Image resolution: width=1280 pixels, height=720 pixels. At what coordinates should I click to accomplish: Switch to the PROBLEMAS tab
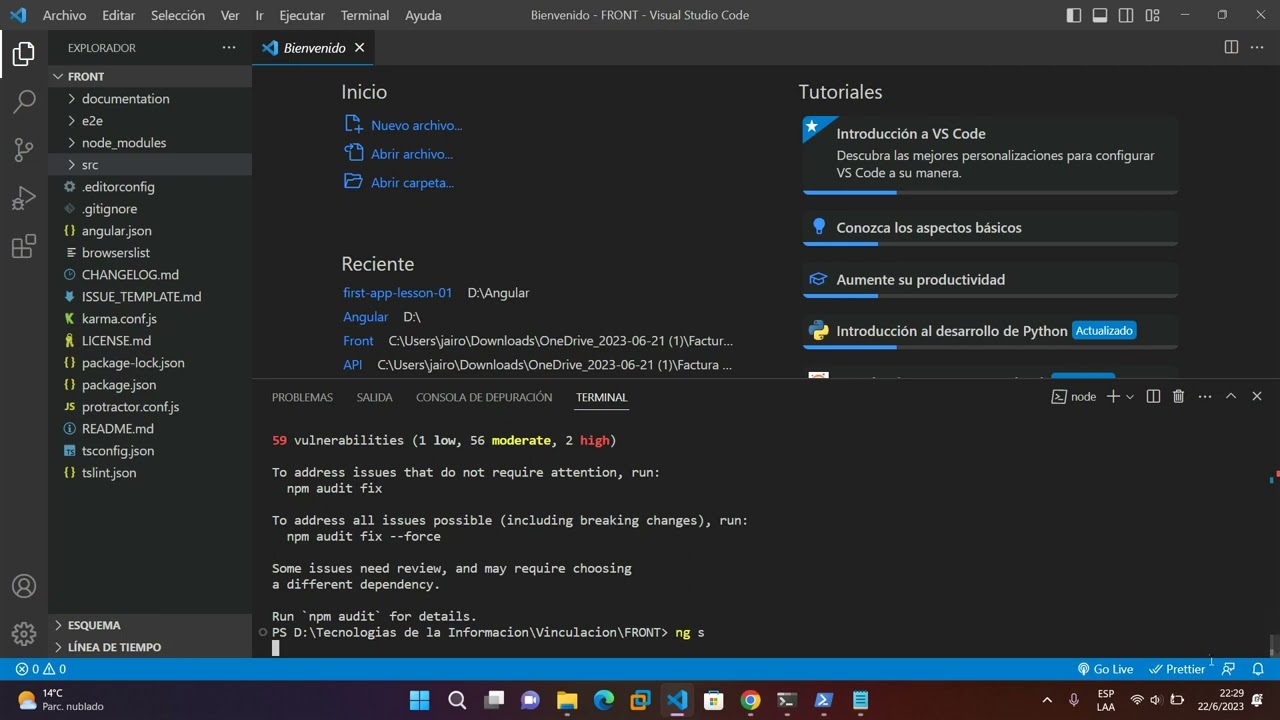(302, 397)
